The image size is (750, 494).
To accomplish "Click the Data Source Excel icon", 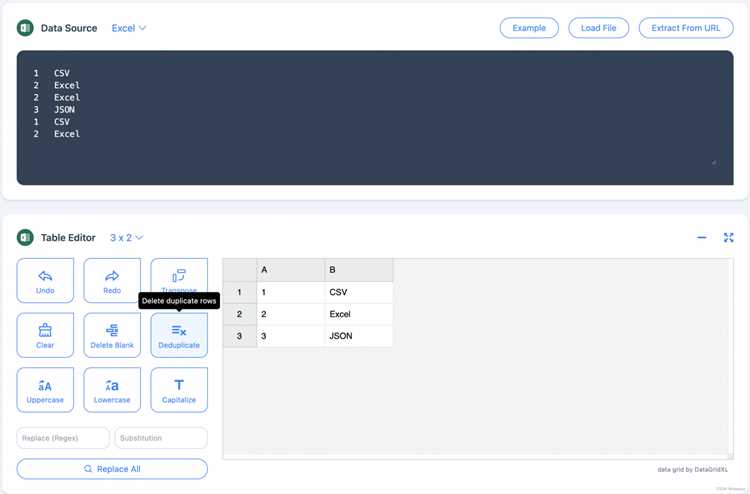I will click(x=25, y=28).
